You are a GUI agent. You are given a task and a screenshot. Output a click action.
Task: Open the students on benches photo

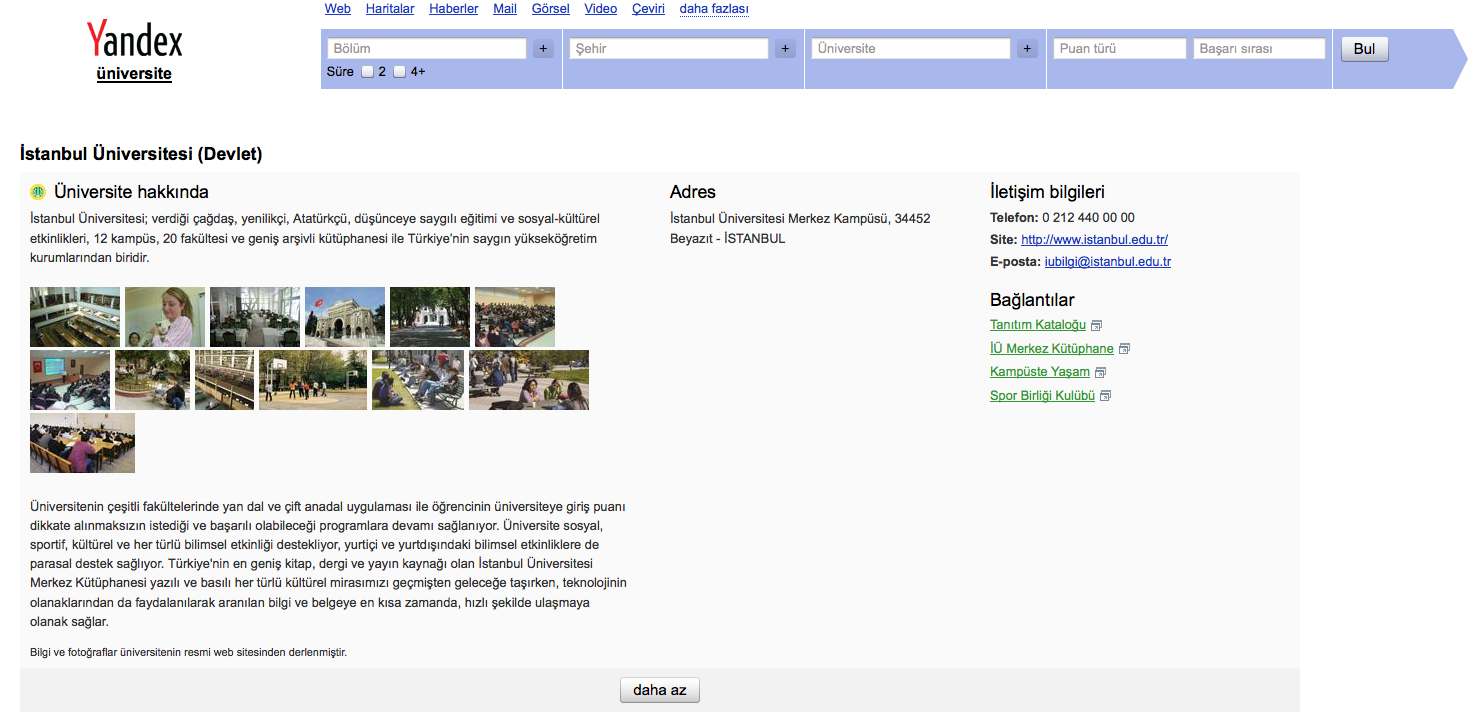418,380
